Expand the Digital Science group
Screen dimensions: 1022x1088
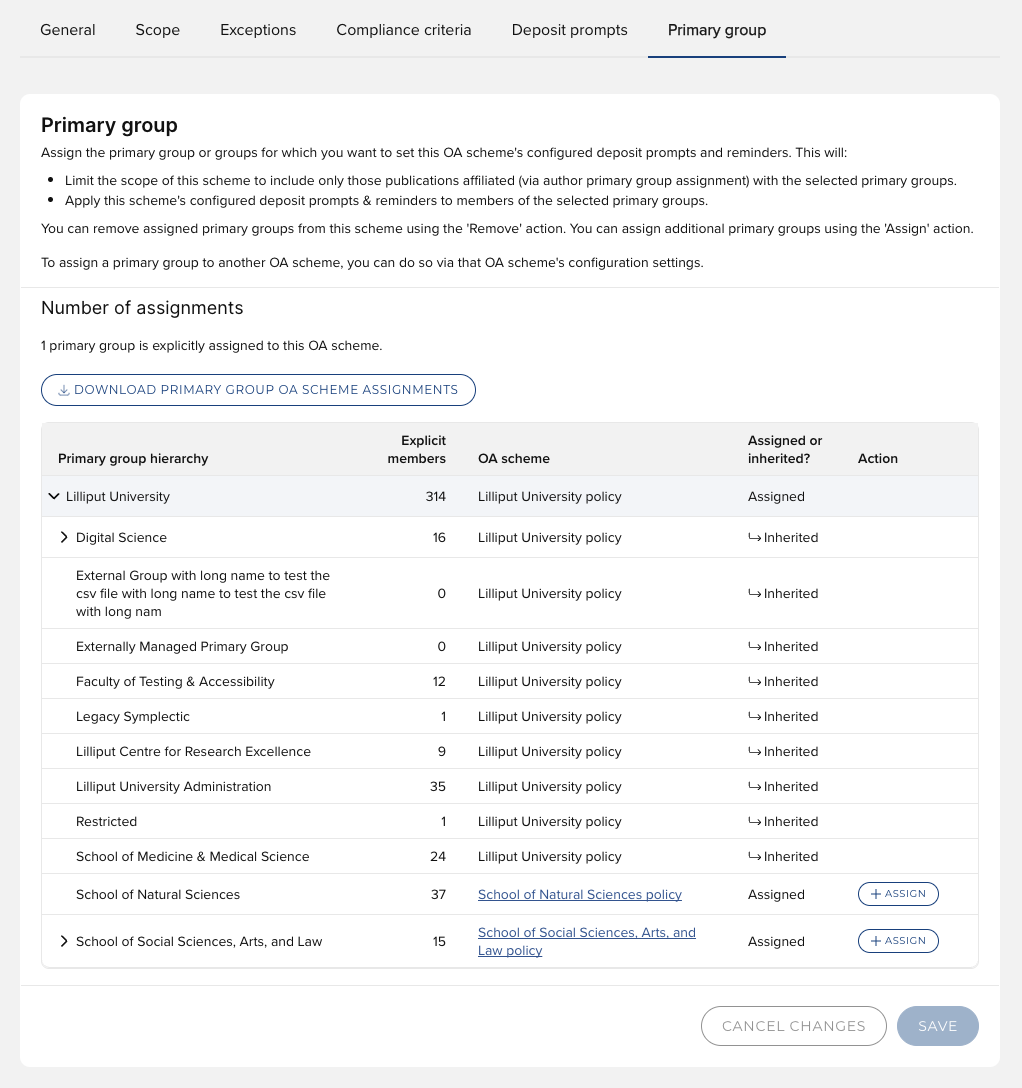coord(64,538)
